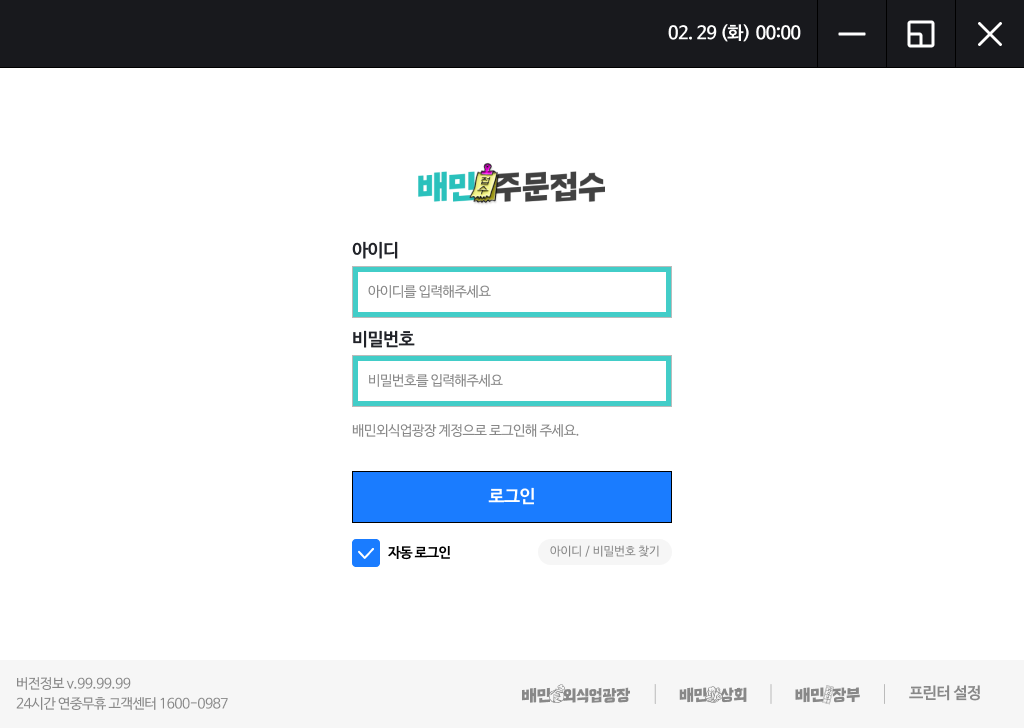
Task: Uncheck the 자동 로그인 checkbox
Action: pyautogui.click(x=366, y=553)
